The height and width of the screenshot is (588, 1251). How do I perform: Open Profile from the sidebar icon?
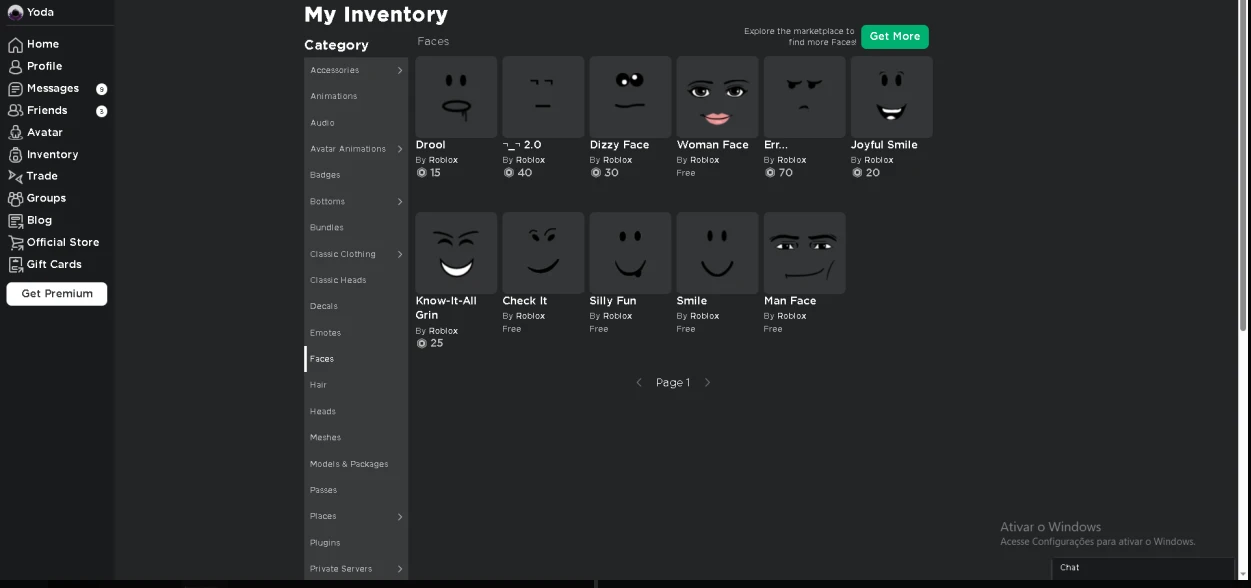[x=15, y=67]
